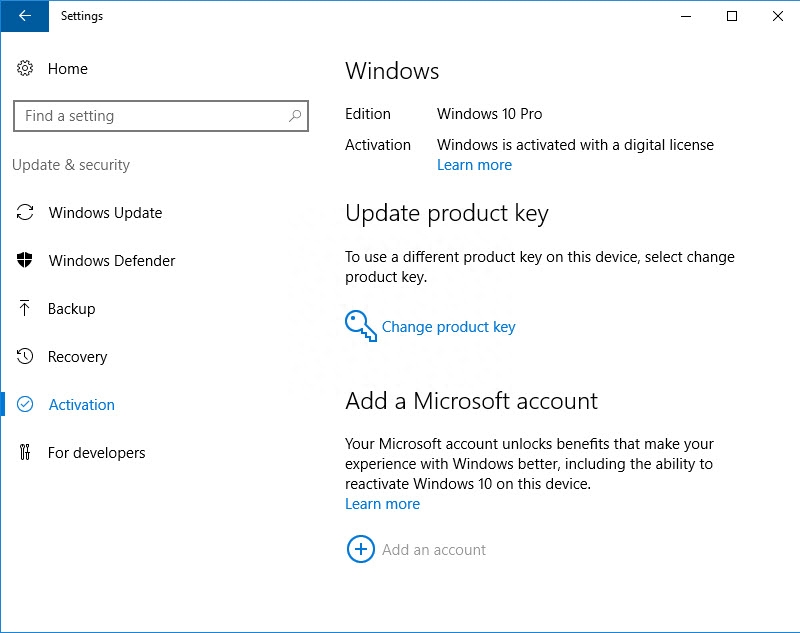Click the For developers tools icon
The width and height of the screenshot is (800, 633).
point(27,452)
